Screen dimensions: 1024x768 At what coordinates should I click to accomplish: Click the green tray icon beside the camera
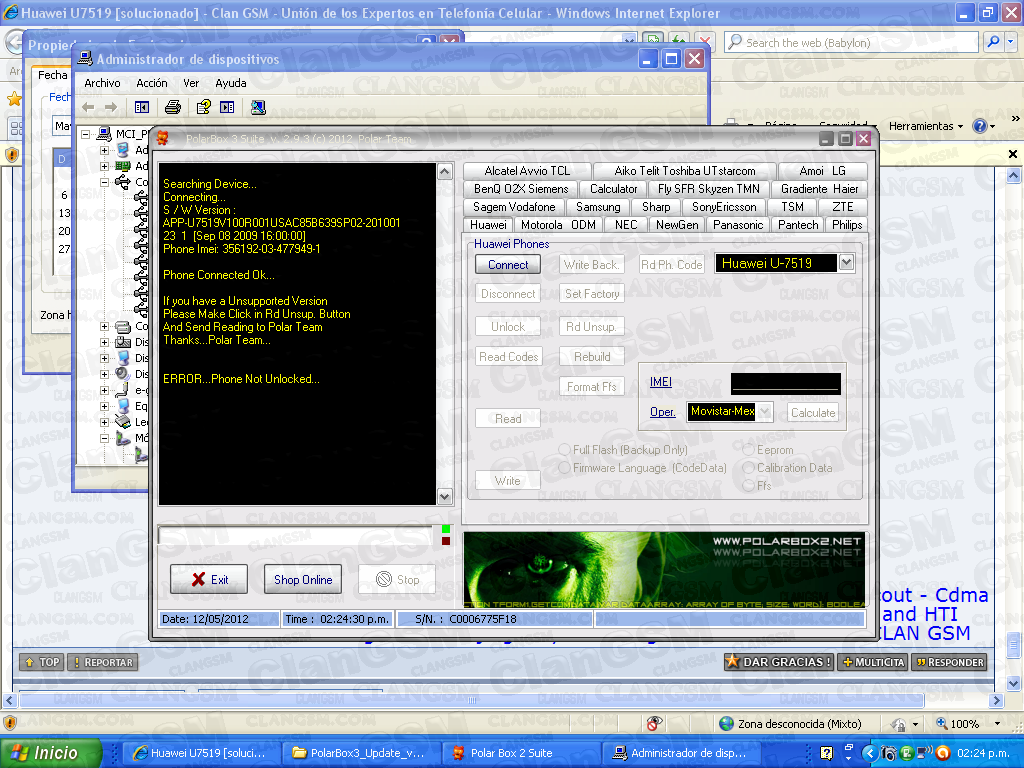[x=906, y=753]
